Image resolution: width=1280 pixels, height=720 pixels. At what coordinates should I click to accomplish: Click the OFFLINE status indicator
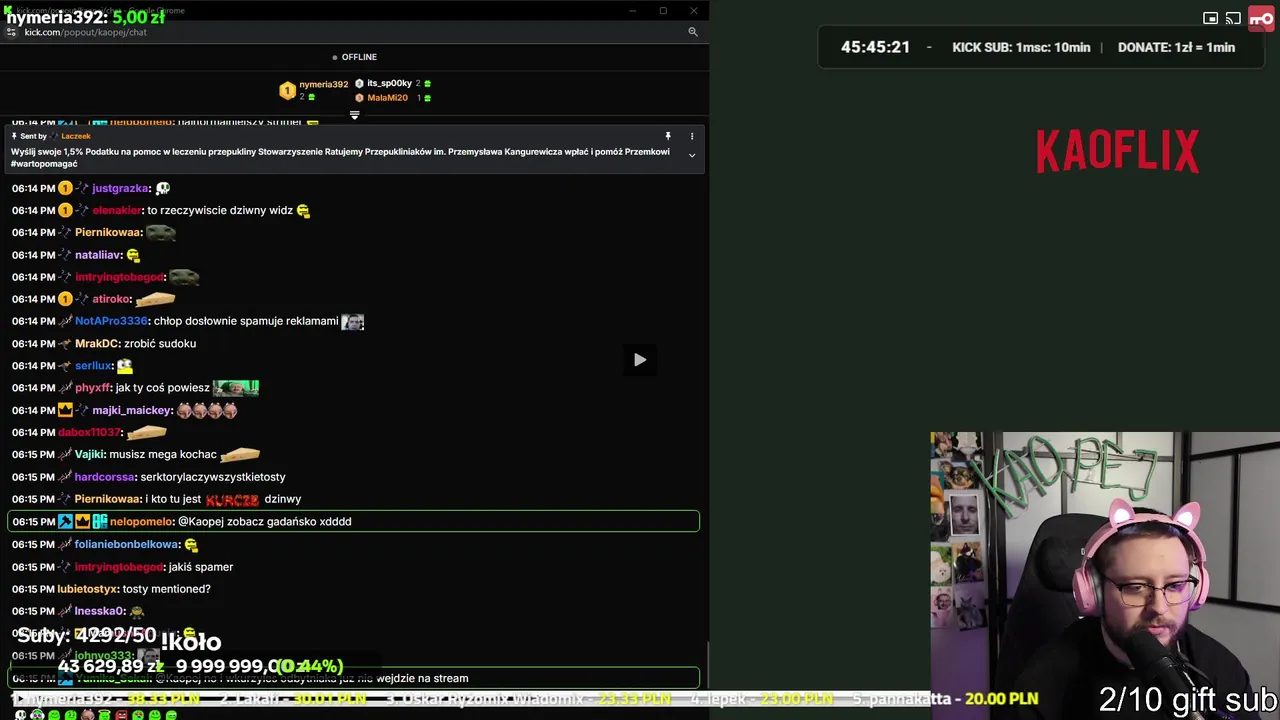354,57
